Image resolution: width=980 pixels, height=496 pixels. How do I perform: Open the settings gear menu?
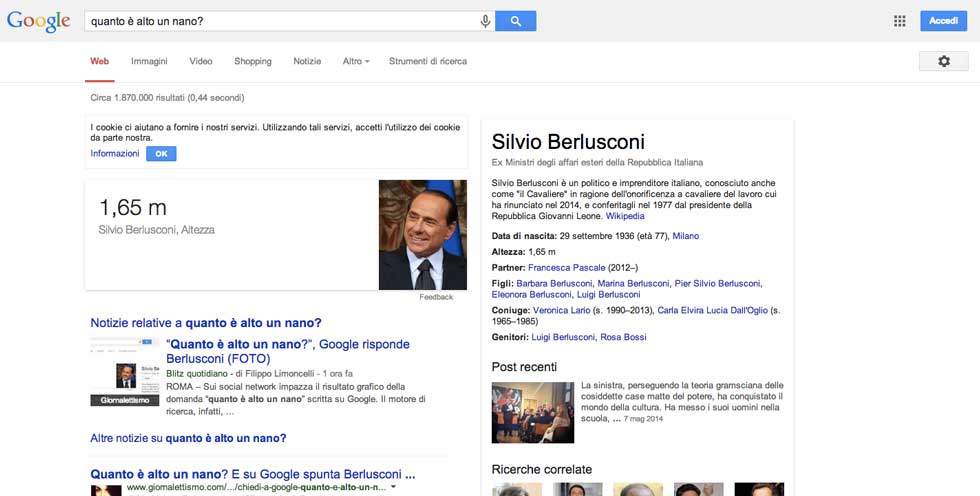click(943, 61)
